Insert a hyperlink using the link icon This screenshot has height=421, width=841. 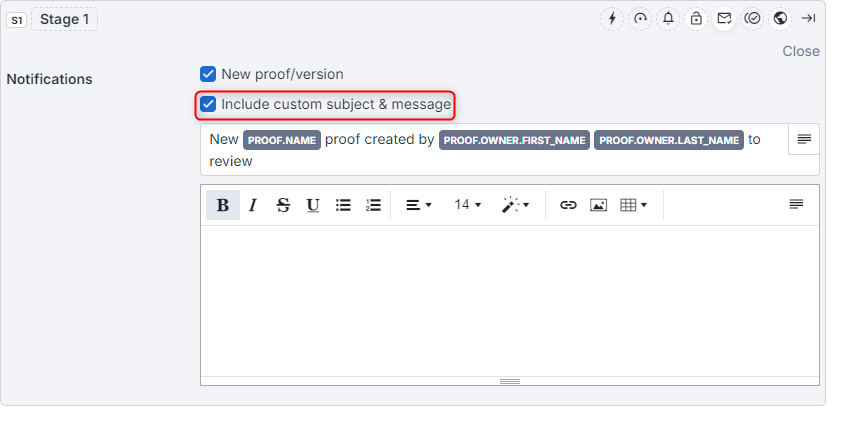point(568,205)
